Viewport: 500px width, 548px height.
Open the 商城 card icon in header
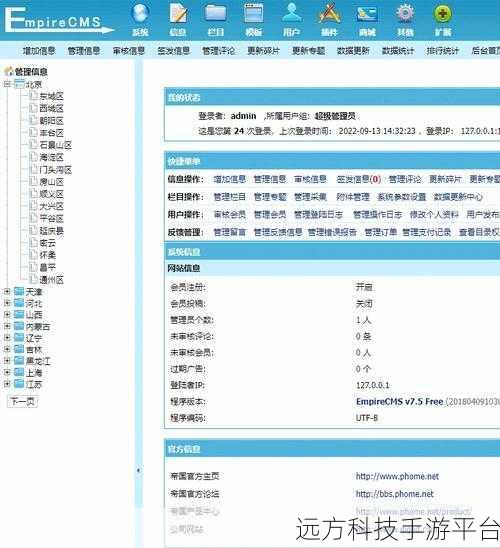(367, 15)
